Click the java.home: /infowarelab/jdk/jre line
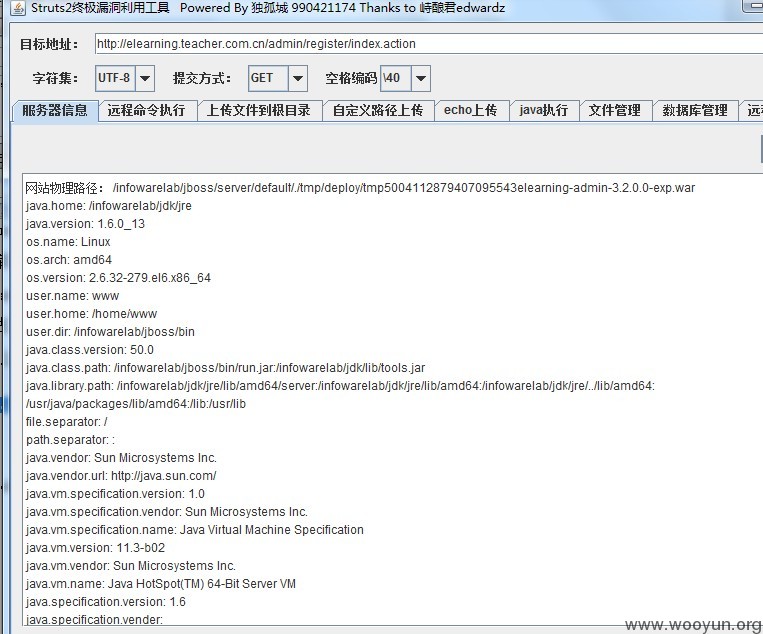 109,206
